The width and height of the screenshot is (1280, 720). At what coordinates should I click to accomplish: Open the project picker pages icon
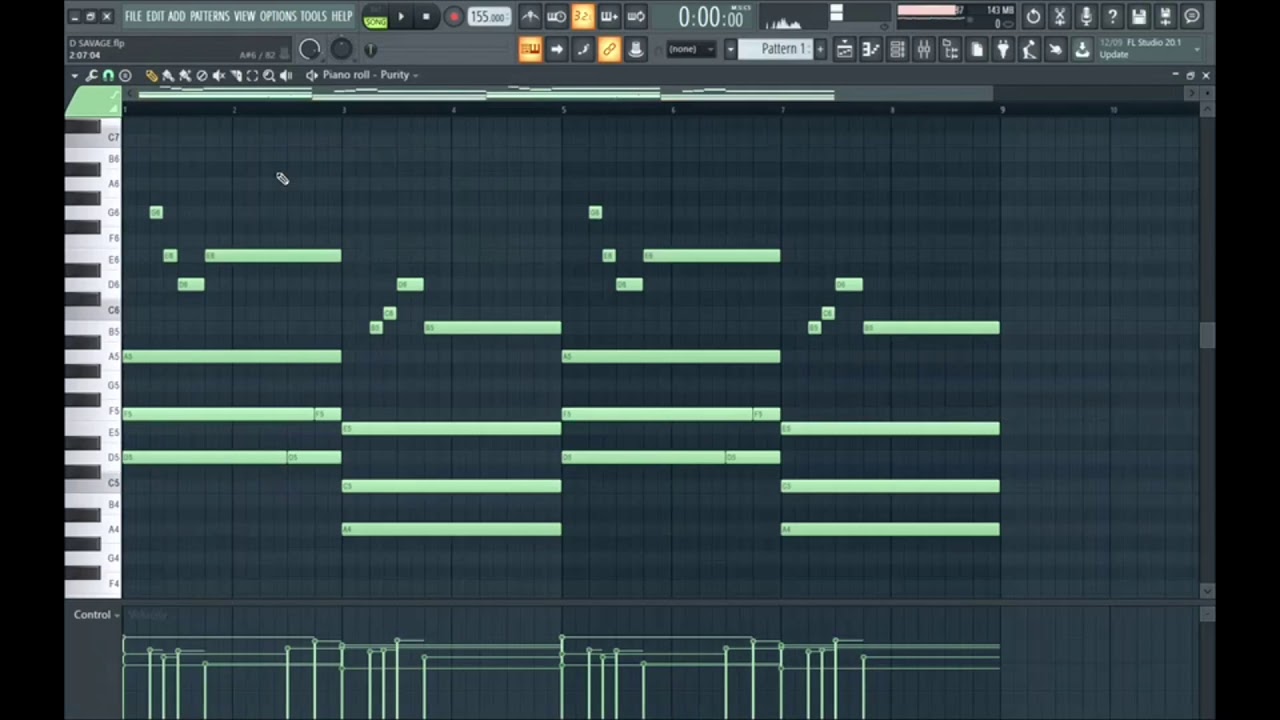tap(976, 49)
